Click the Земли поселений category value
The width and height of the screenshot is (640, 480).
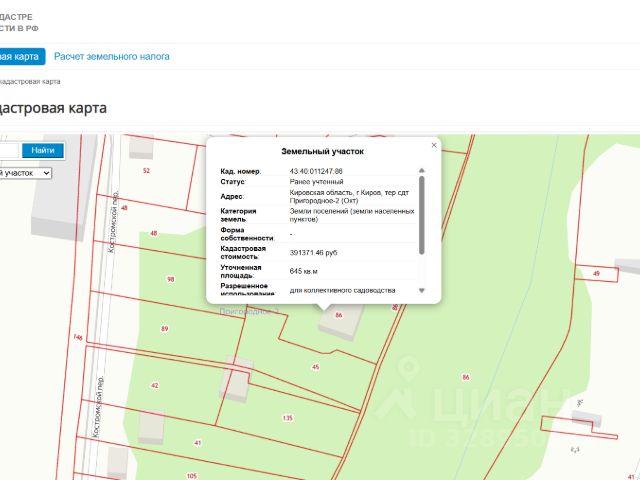pos(352,215)
